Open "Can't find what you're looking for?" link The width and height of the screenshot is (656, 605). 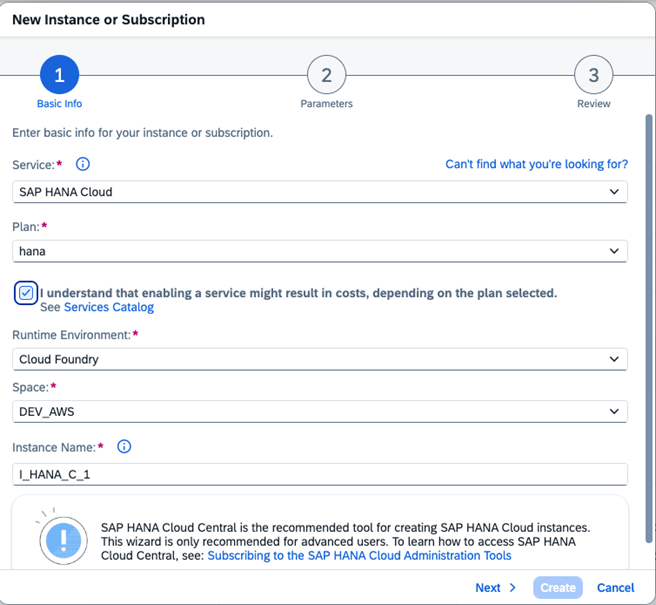point(536,164)
